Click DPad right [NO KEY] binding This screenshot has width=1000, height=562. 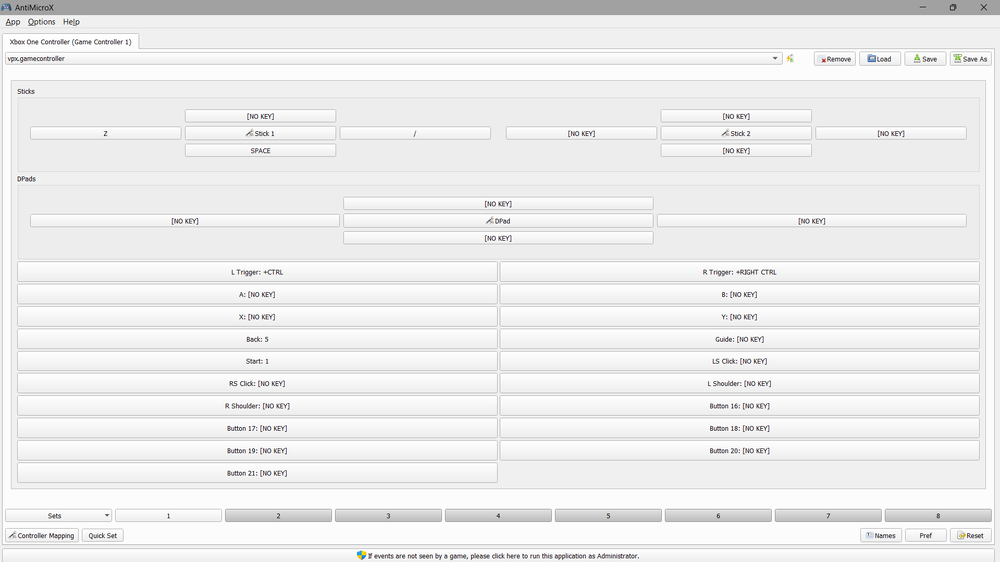(812, 221)
